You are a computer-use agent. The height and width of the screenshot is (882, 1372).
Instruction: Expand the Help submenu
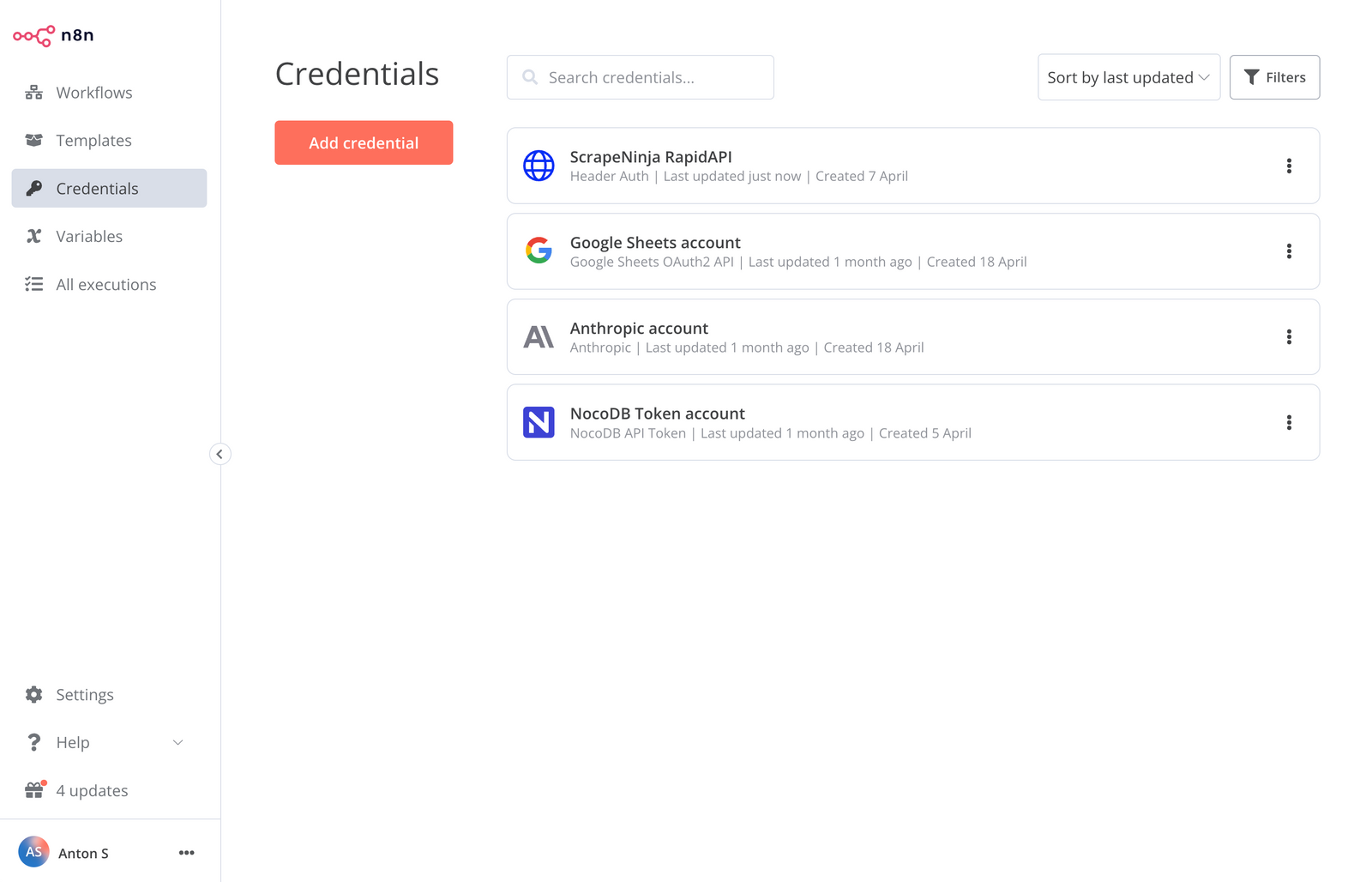pos(178,743)
